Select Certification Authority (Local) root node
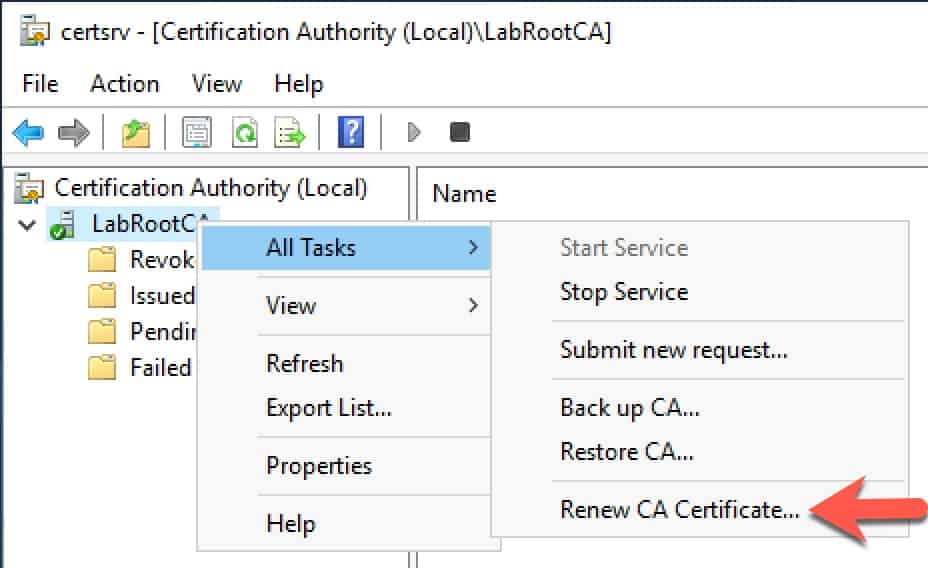The image size is (928, 568). [211, 188]
